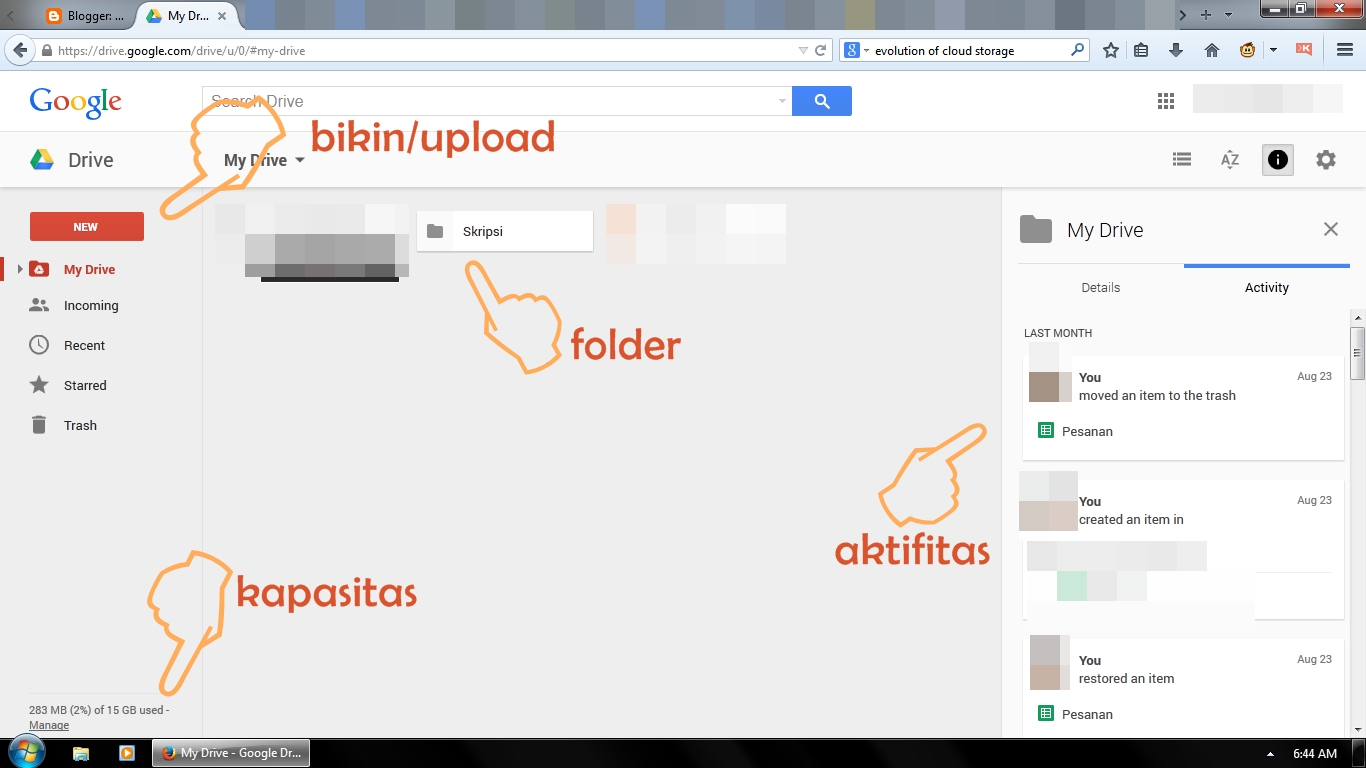Open the My Drive dropdown arrow in toolbar
Image resolution: width=1366 pixels, height=768 pixels.
[300, 161]
